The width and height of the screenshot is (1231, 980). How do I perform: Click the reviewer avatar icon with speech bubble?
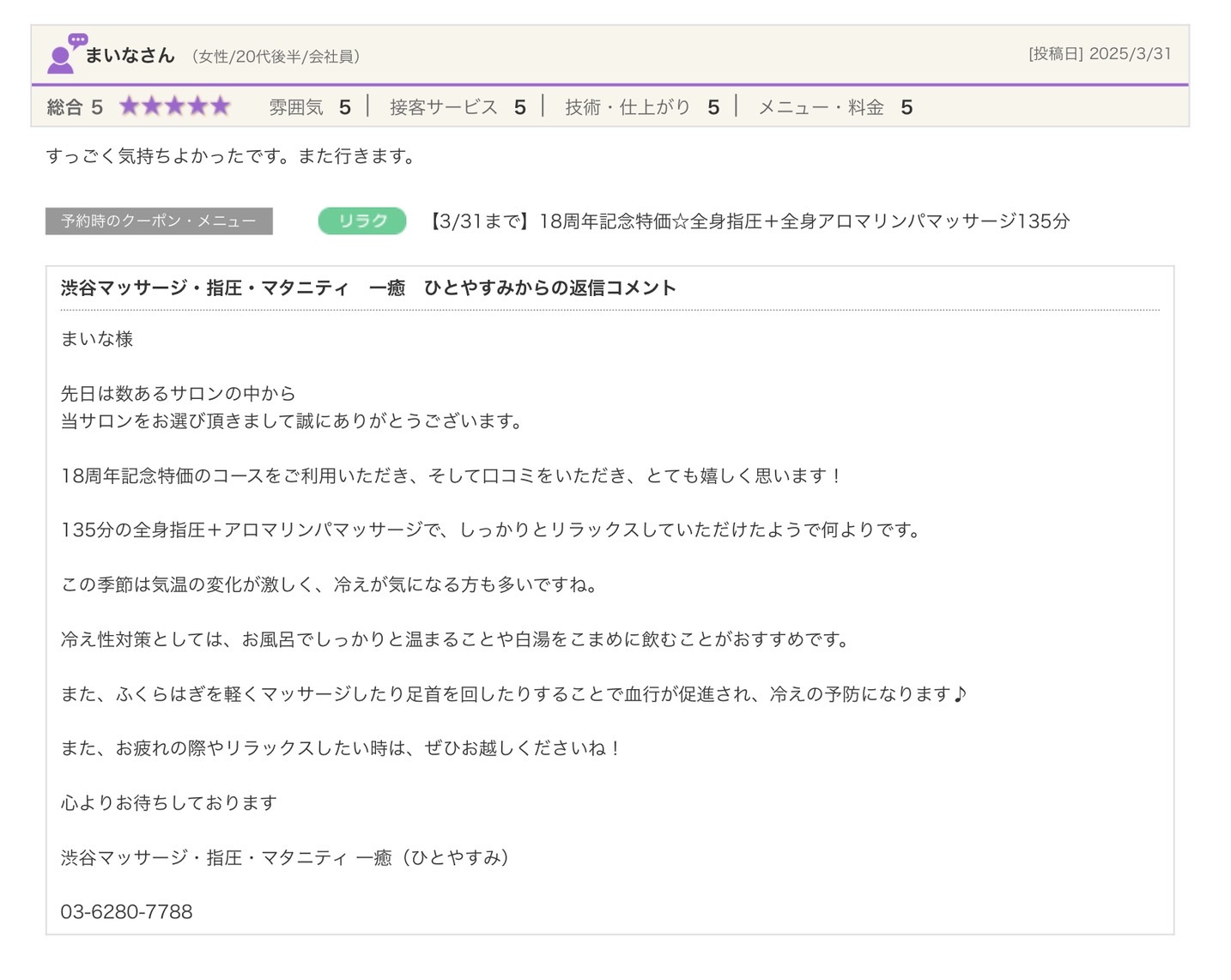pyautogui.click(x=66, y=53)
